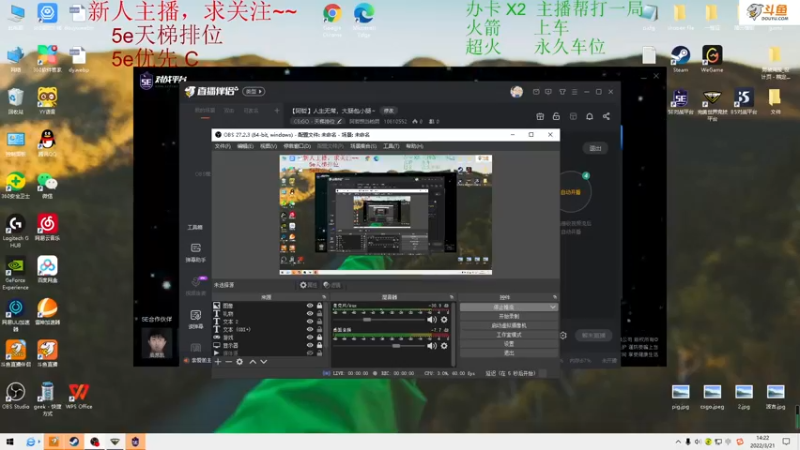Viewport: 800px width, 450px height.
Task: Remove selected source with the minus icon
Action: 229,362
